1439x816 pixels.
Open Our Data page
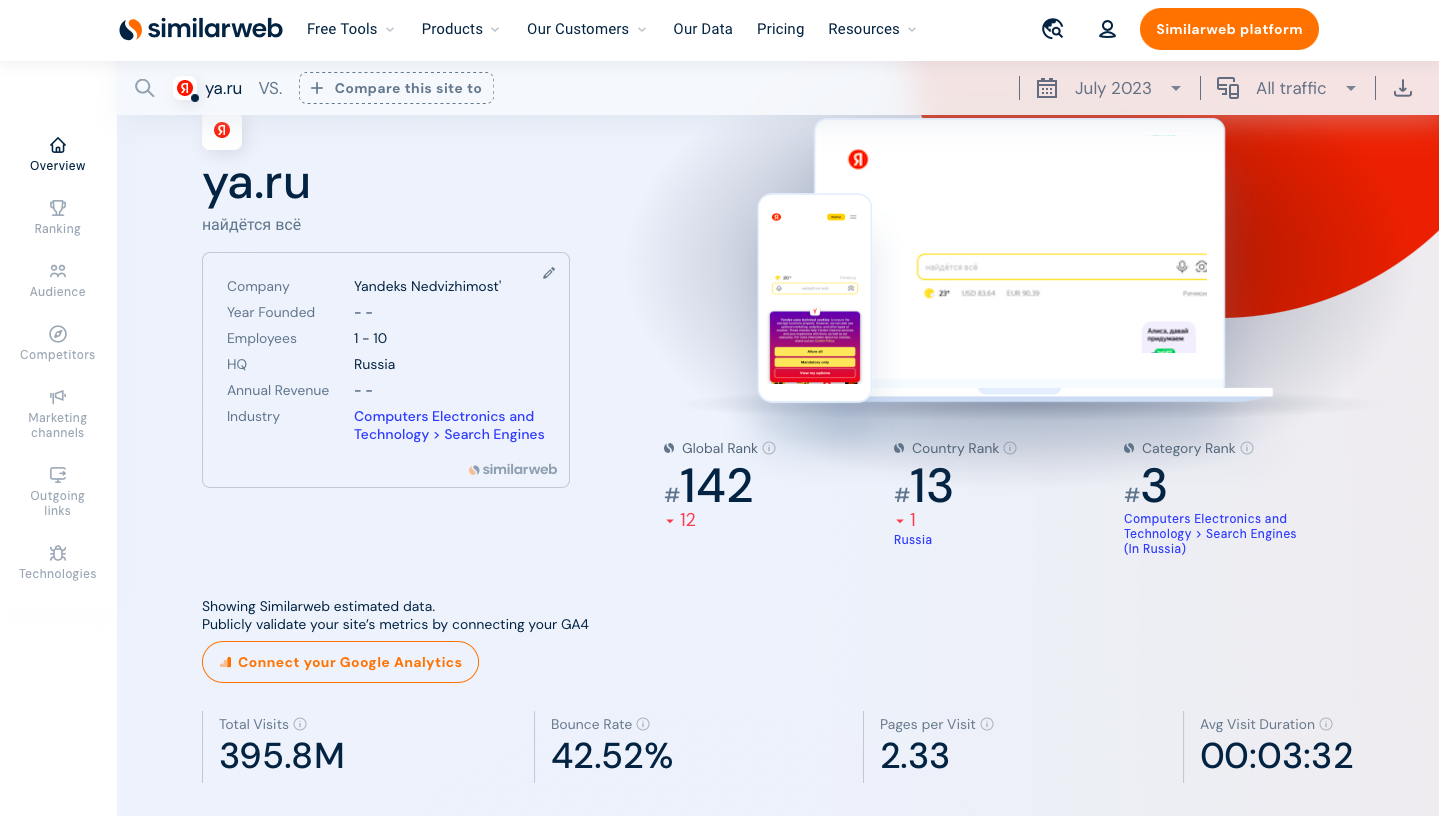pyautogui.click(x=703, y=29)
